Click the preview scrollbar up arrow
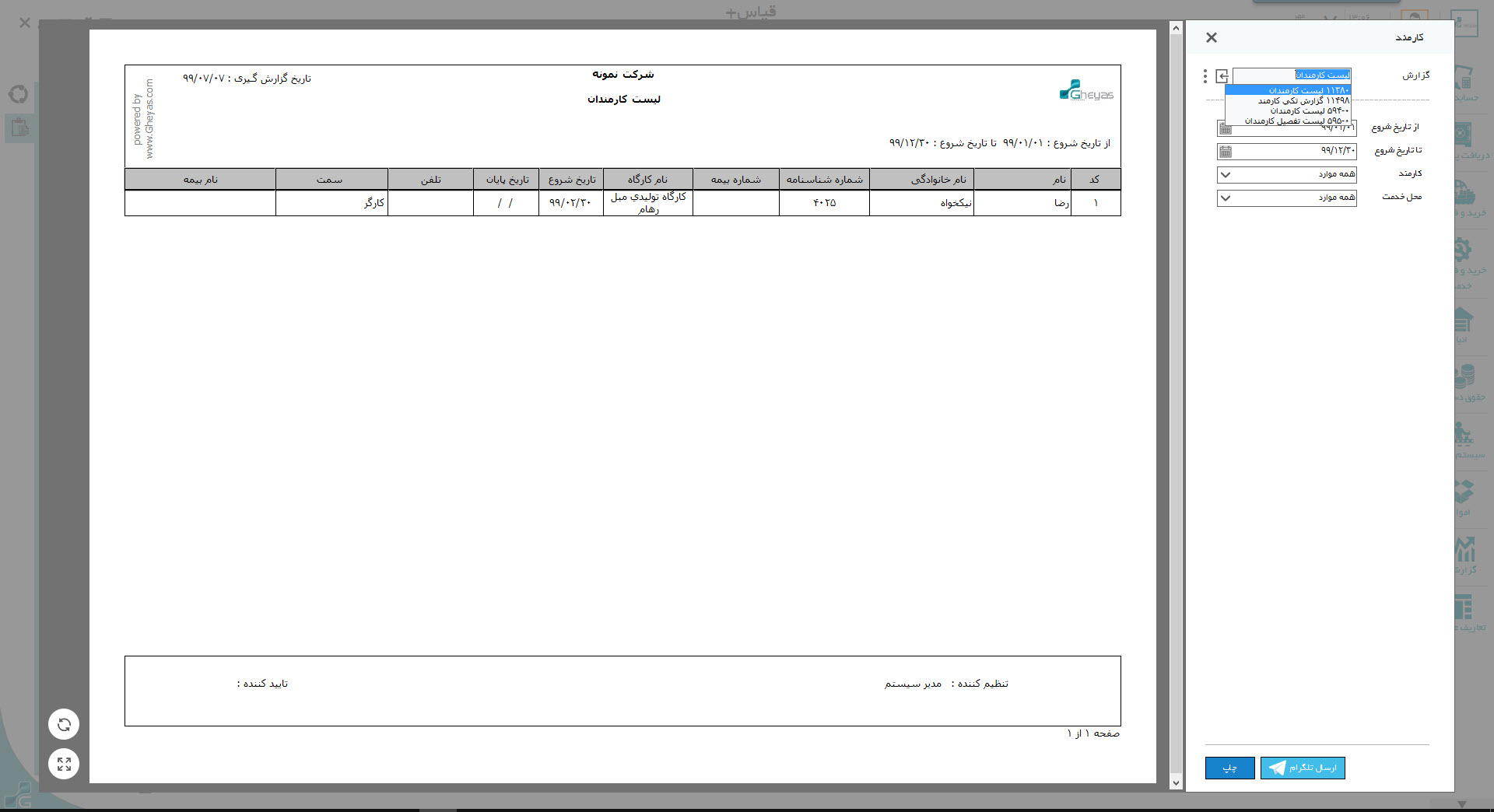This screenshot has height=812, width=1494. tap(1176, 29)
